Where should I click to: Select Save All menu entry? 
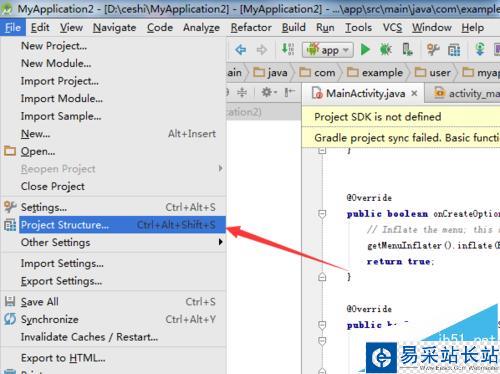pos(113,302)
